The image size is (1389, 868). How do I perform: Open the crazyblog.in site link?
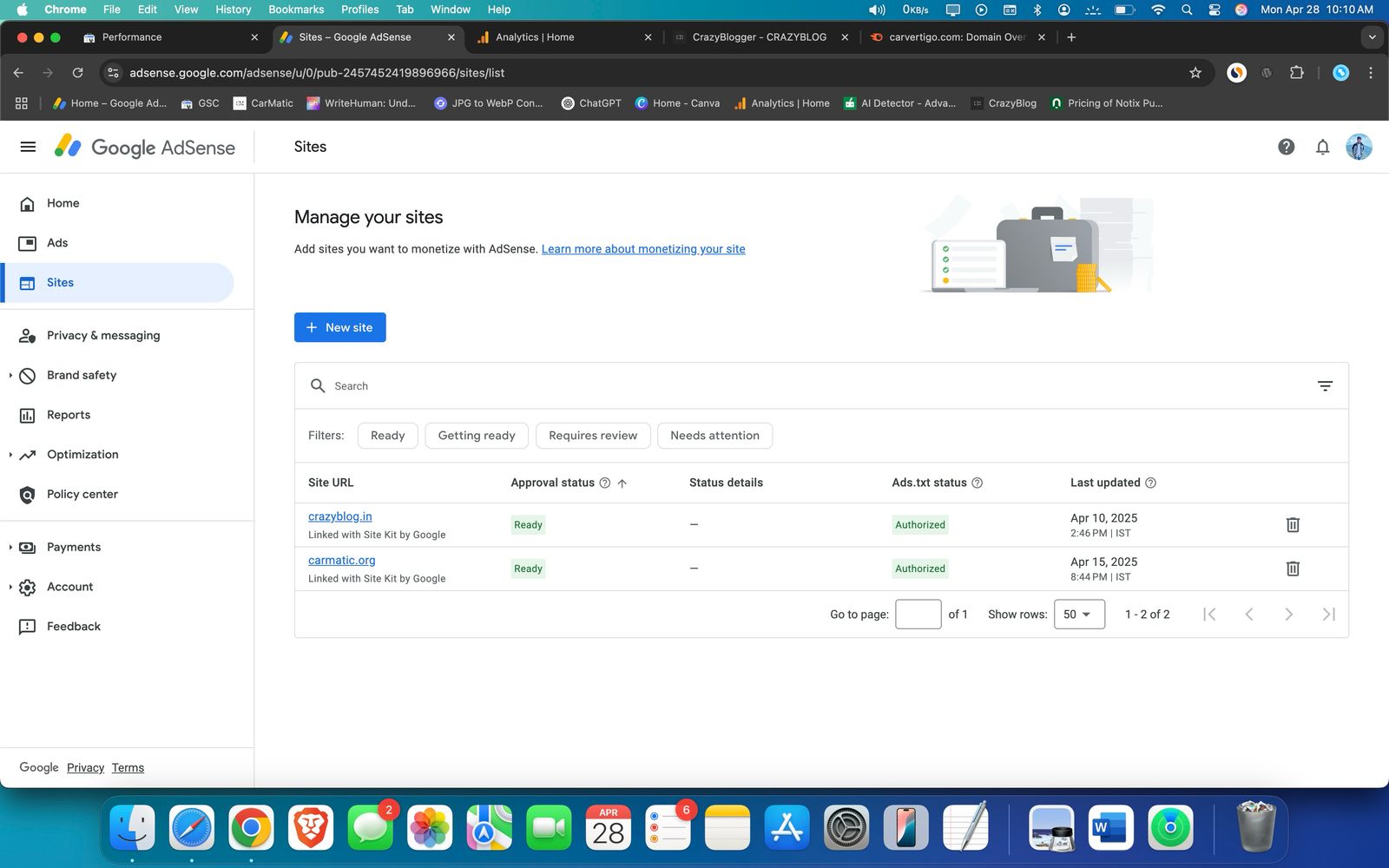(340, 516)
